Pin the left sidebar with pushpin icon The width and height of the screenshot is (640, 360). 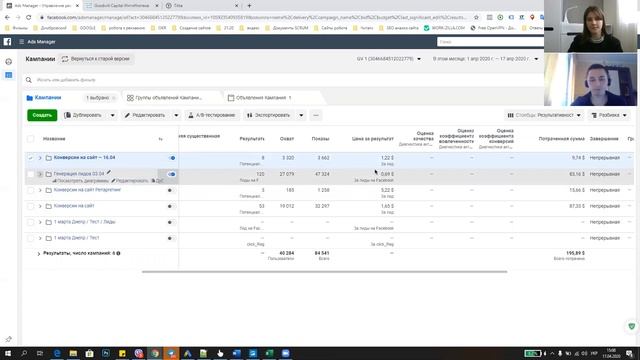point(8,339)
